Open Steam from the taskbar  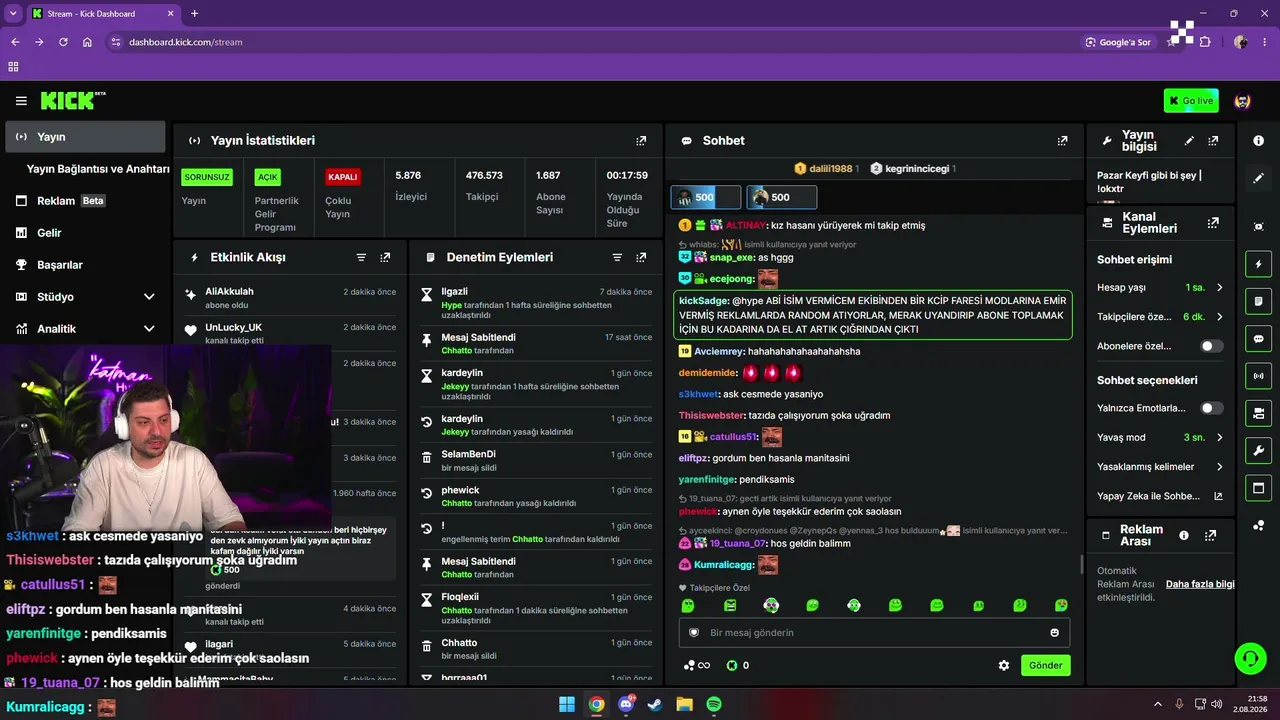[x=654, y=704]
